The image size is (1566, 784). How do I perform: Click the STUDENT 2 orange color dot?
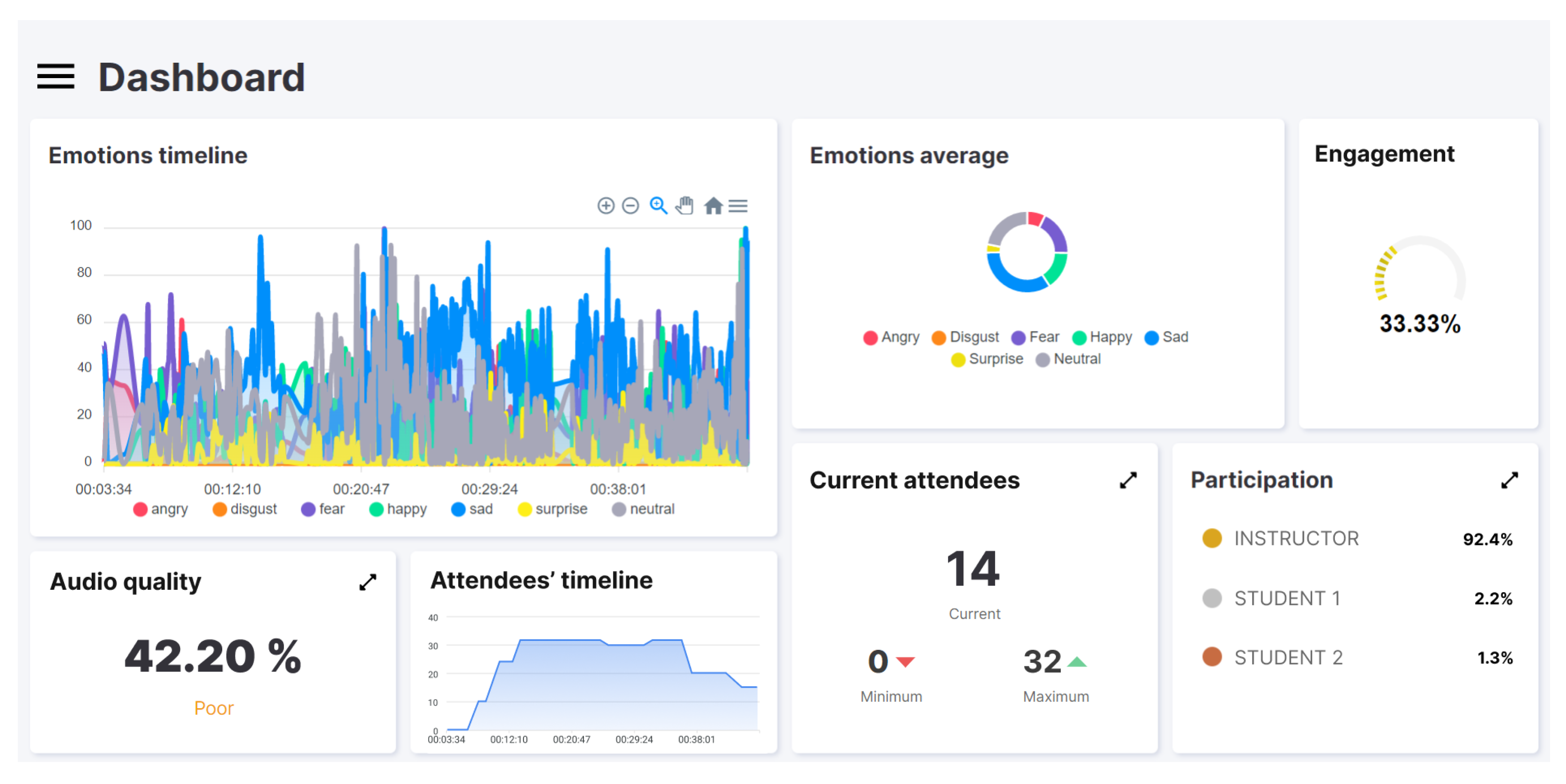click(x=1212, y=657)
